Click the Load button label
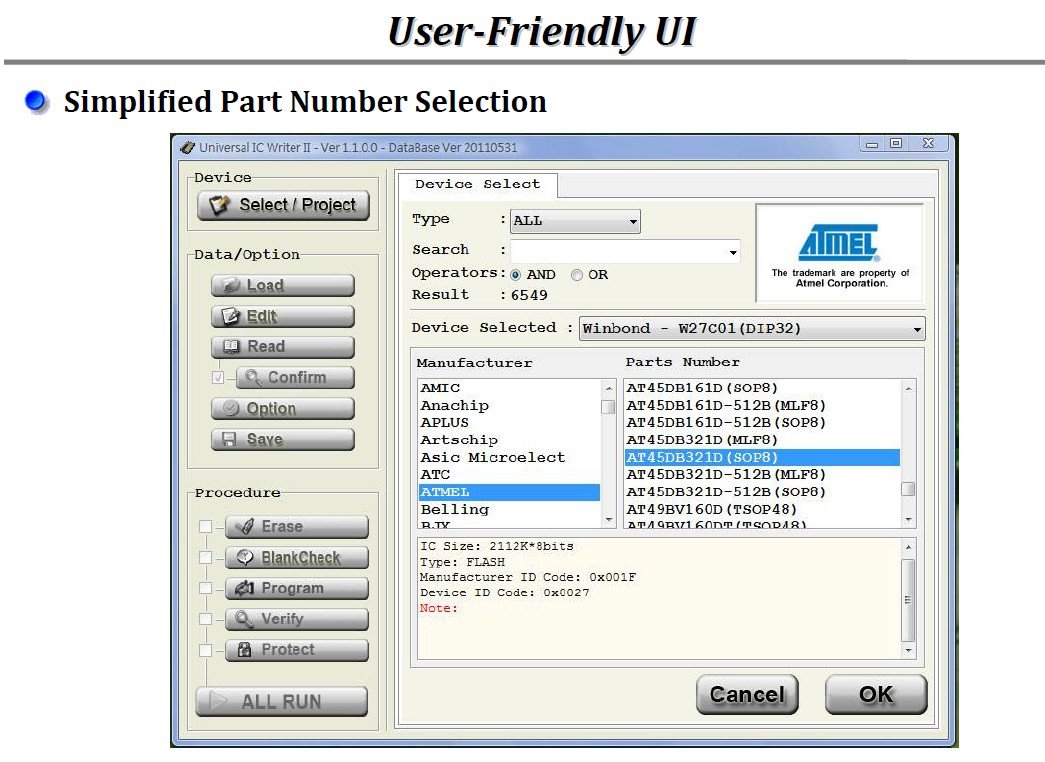 tap(265, 285)
